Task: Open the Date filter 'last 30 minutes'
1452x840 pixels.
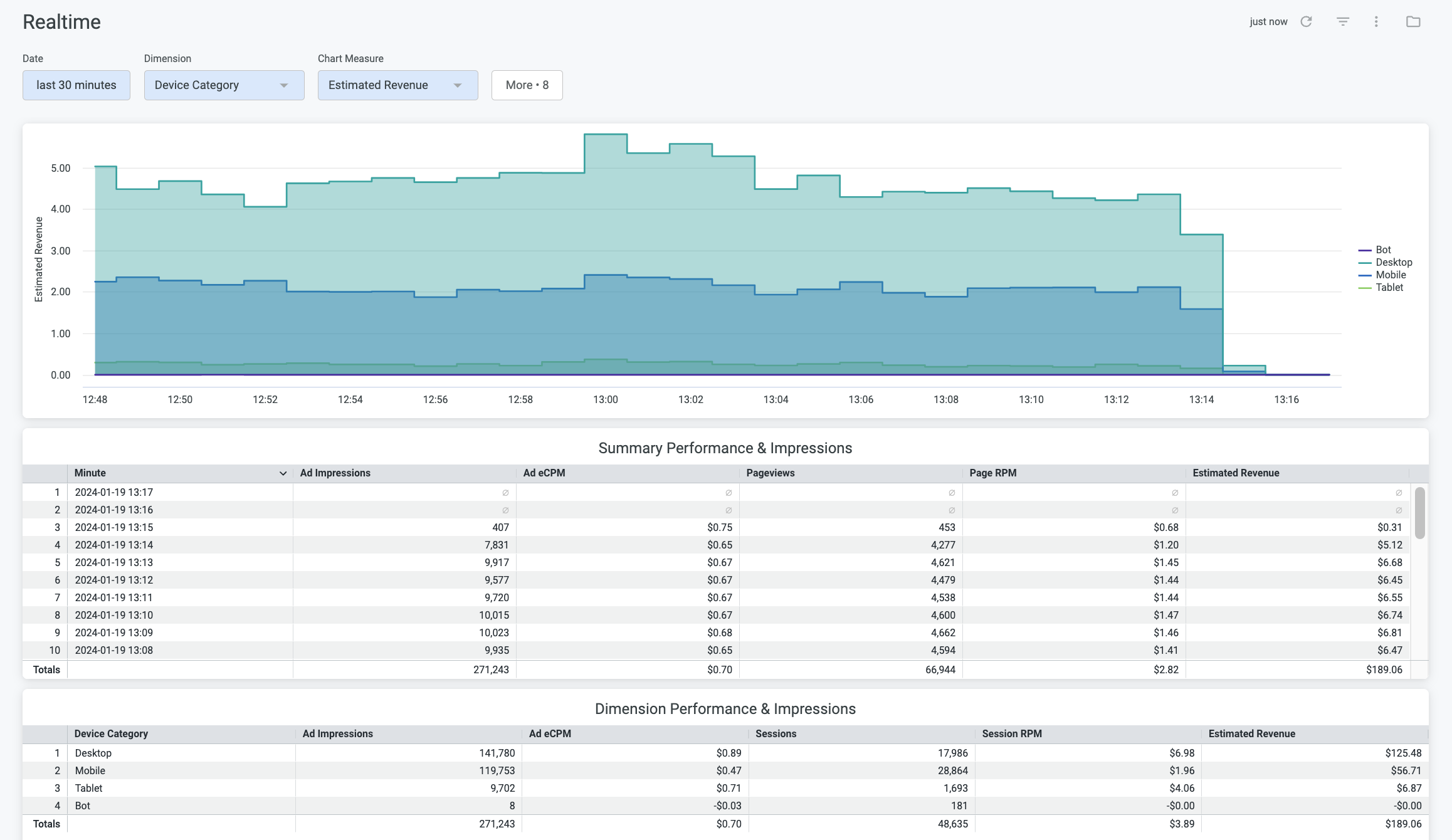Action: tap(76, 85)
